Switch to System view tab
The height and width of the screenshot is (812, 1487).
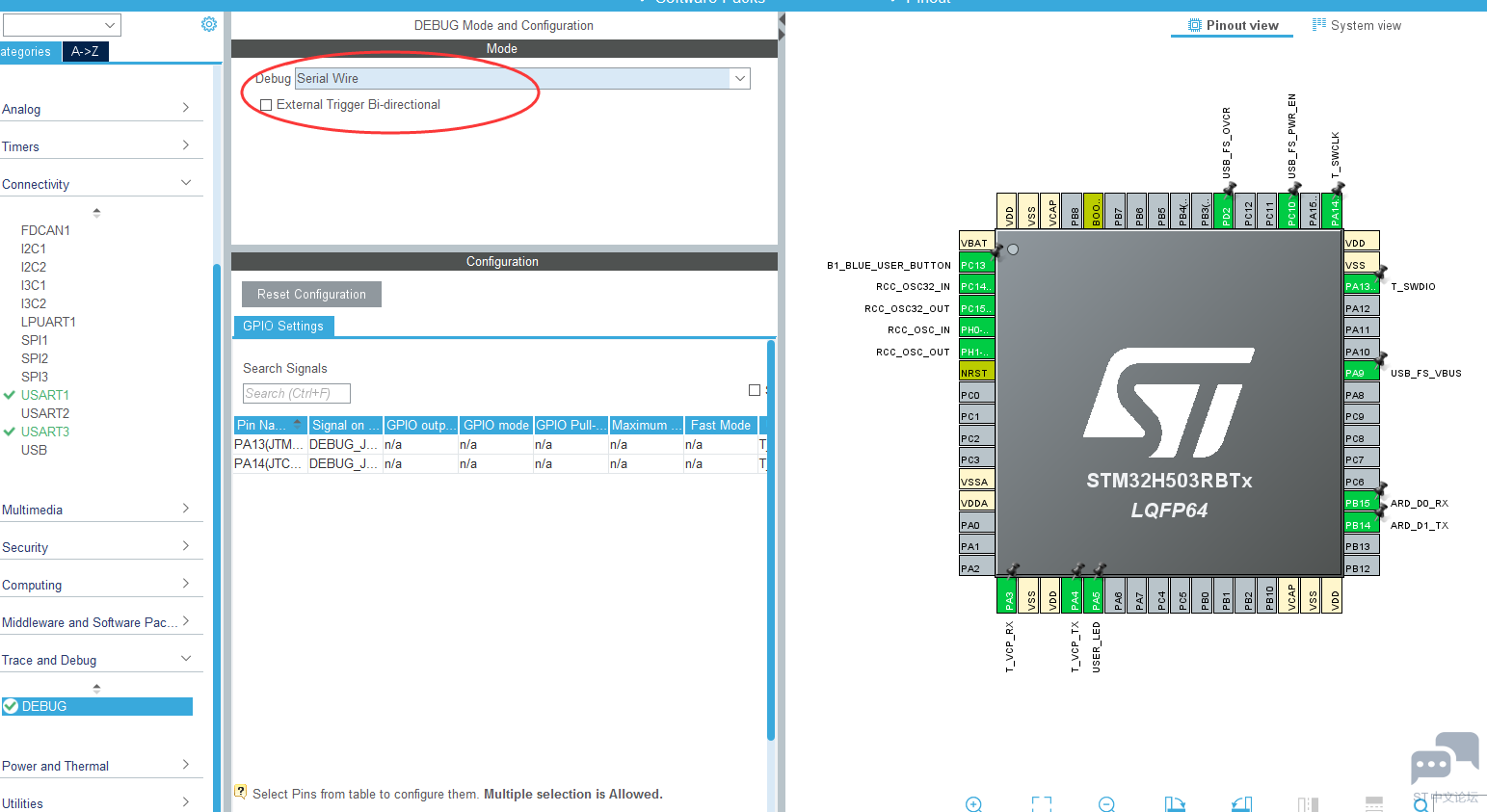(1357, 26)
